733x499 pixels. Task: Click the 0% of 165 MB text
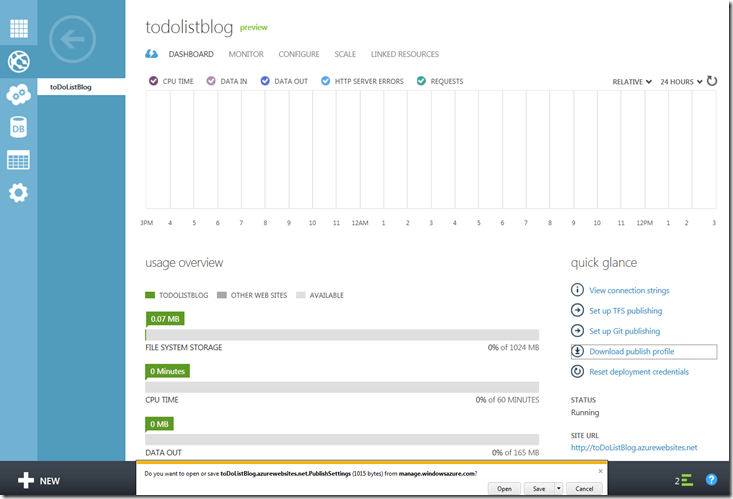(x=515, y=453)
